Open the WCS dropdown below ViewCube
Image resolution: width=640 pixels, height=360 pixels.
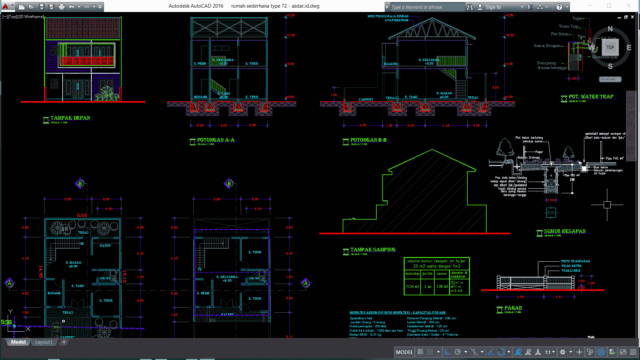(x=610, y=79)
